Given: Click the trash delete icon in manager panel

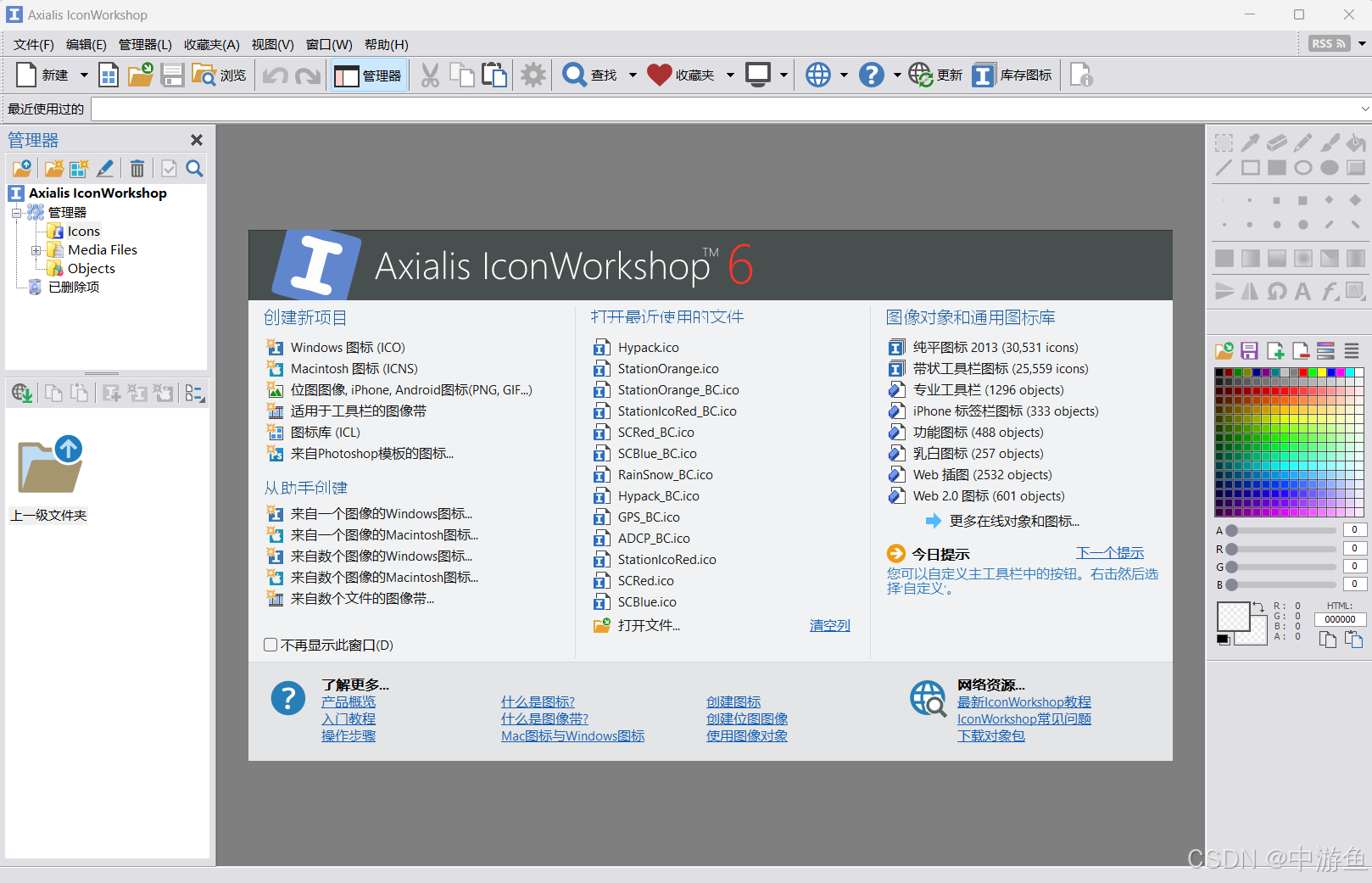Looking at the screenshot, I should [137, 168].
